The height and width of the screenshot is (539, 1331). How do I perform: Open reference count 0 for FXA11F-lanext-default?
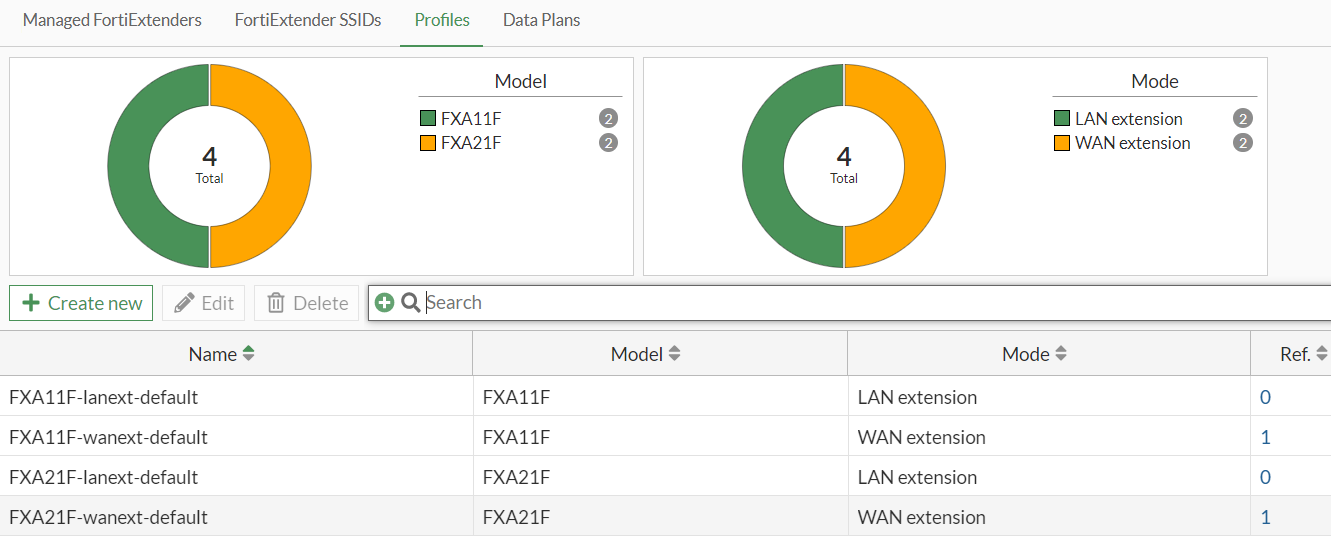coord(1265,397)
